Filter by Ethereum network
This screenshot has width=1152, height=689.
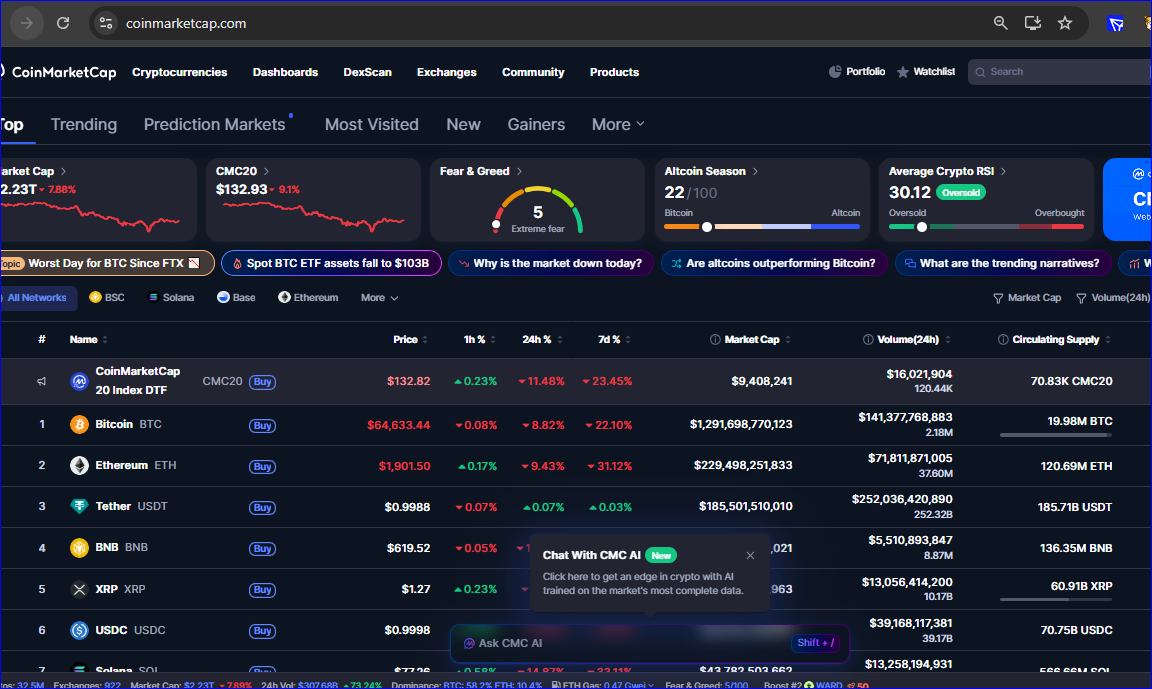[309, 297]
